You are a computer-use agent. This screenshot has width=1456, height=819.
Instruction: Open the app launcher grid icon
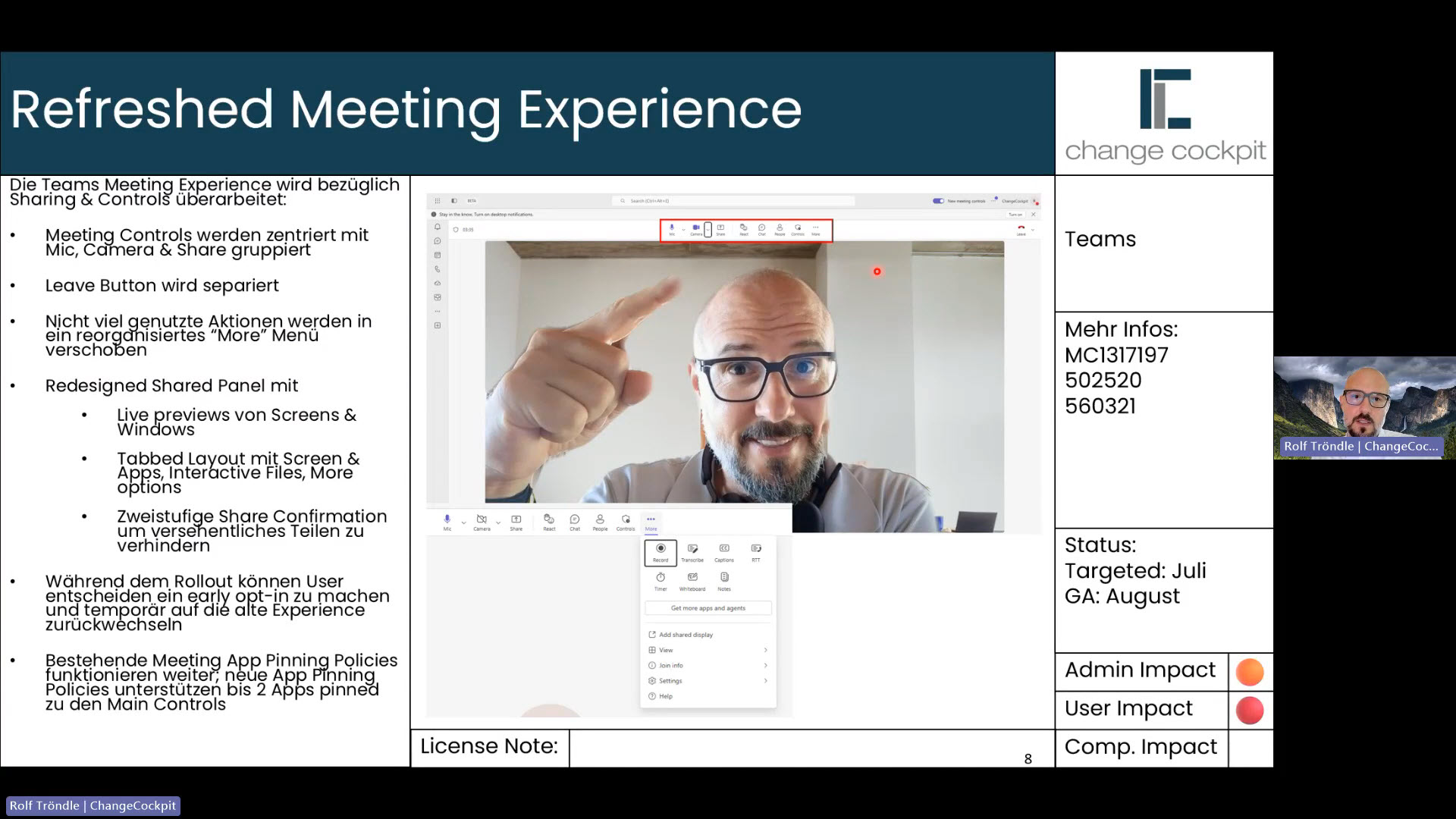tap(438, 201)
